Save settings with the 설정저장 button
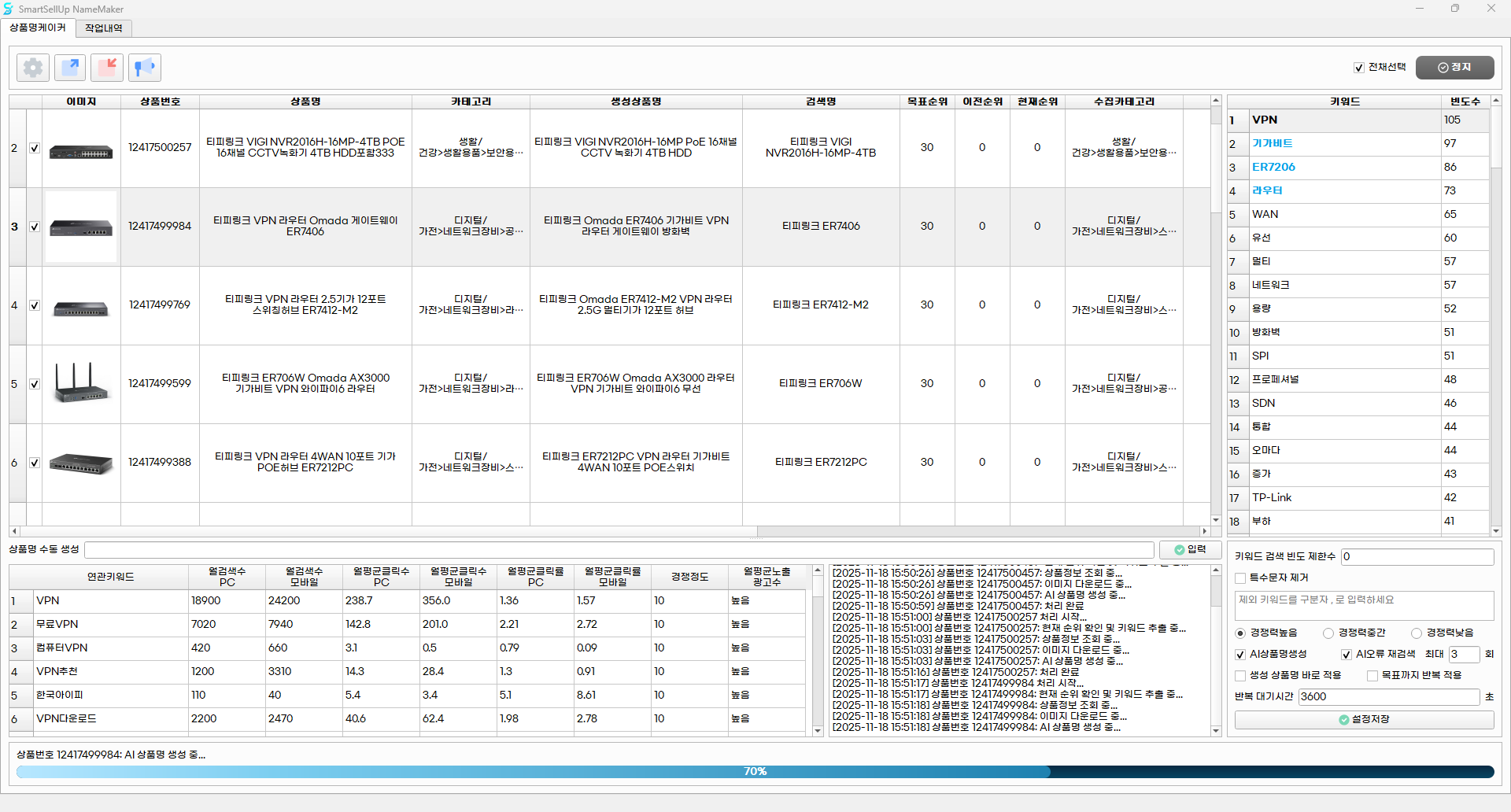Image resolution: width=1511 pixels, height=812 pixels. (x=1363, y=719)
